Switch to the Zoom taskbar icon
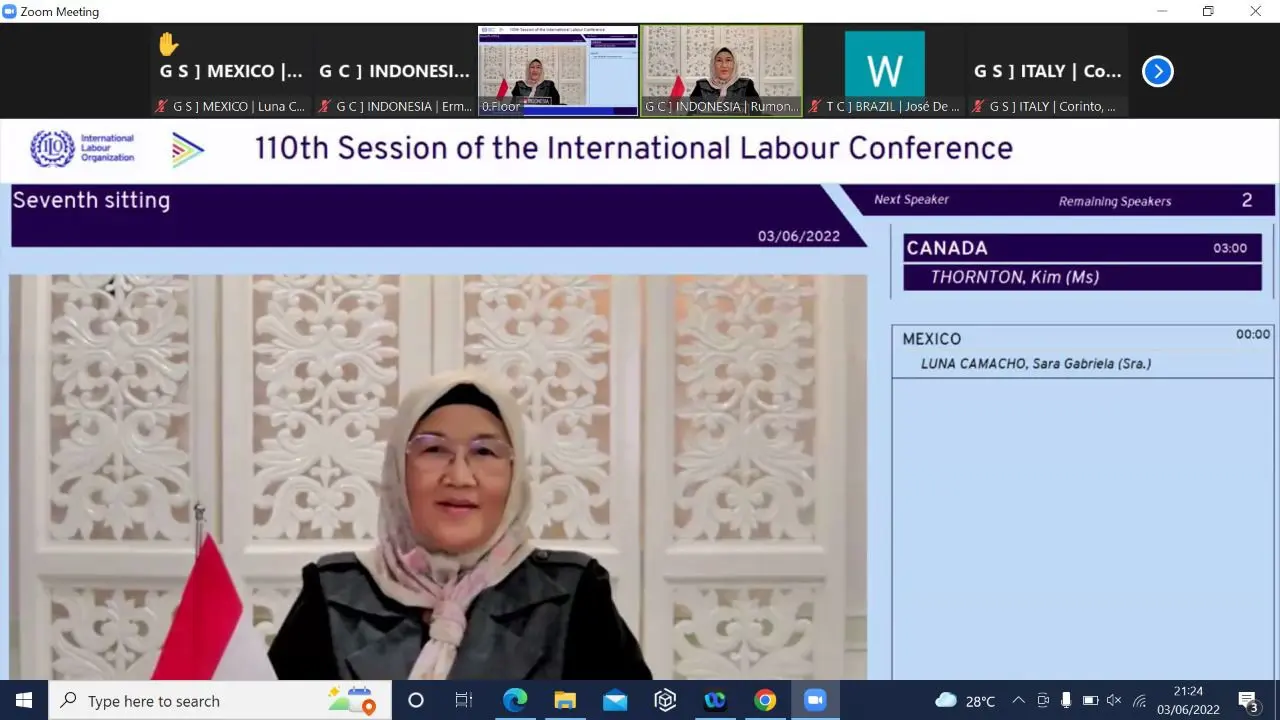 [815, 701]
